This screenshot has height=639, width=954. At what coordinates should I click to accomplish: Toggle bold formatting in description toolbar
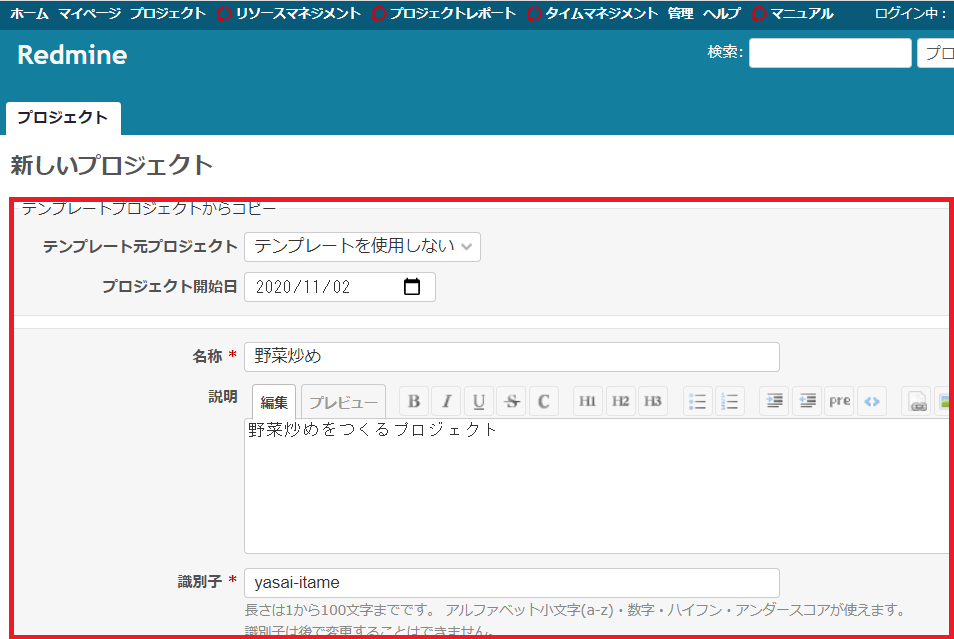tap(414, 401)
